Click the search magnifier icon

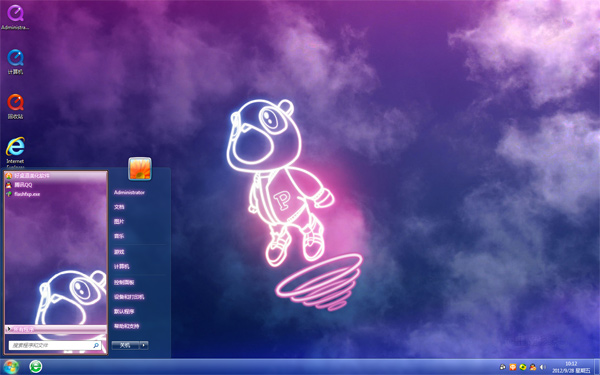[96, 345]
